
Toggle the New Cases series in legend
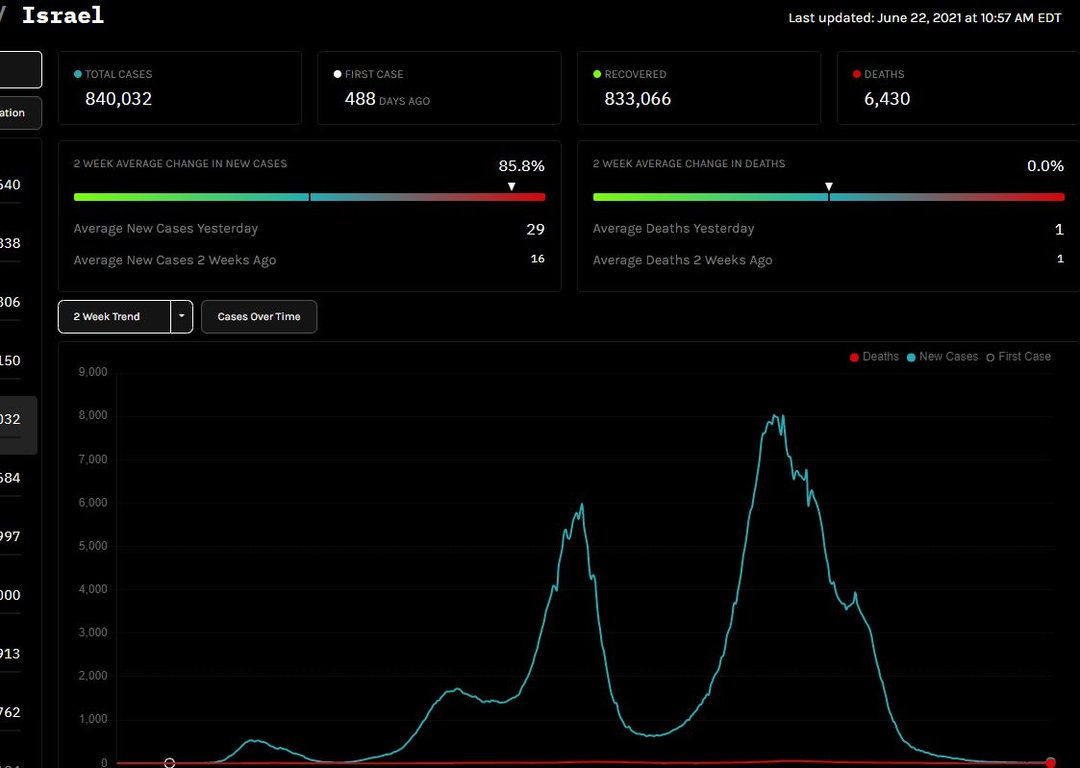click(x=941, y=357)
